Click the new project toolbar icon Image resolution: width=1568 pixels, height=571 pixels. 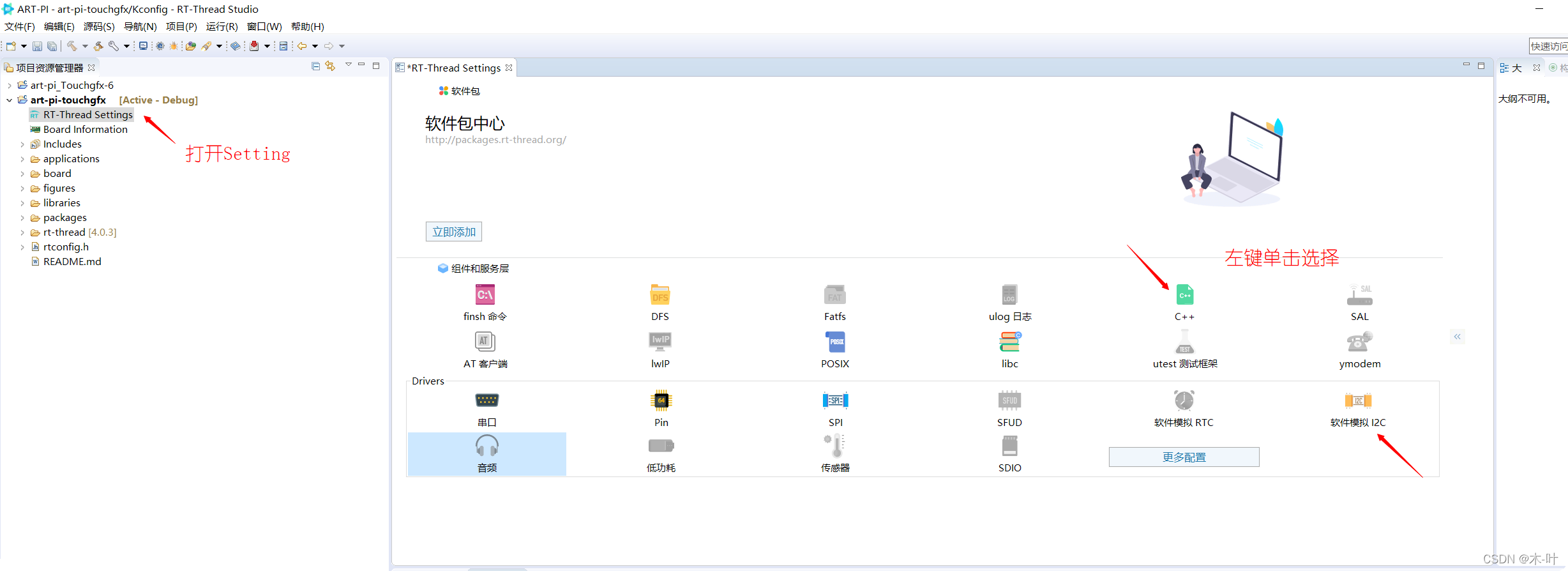pyautogui.click(x=11, y=46)
